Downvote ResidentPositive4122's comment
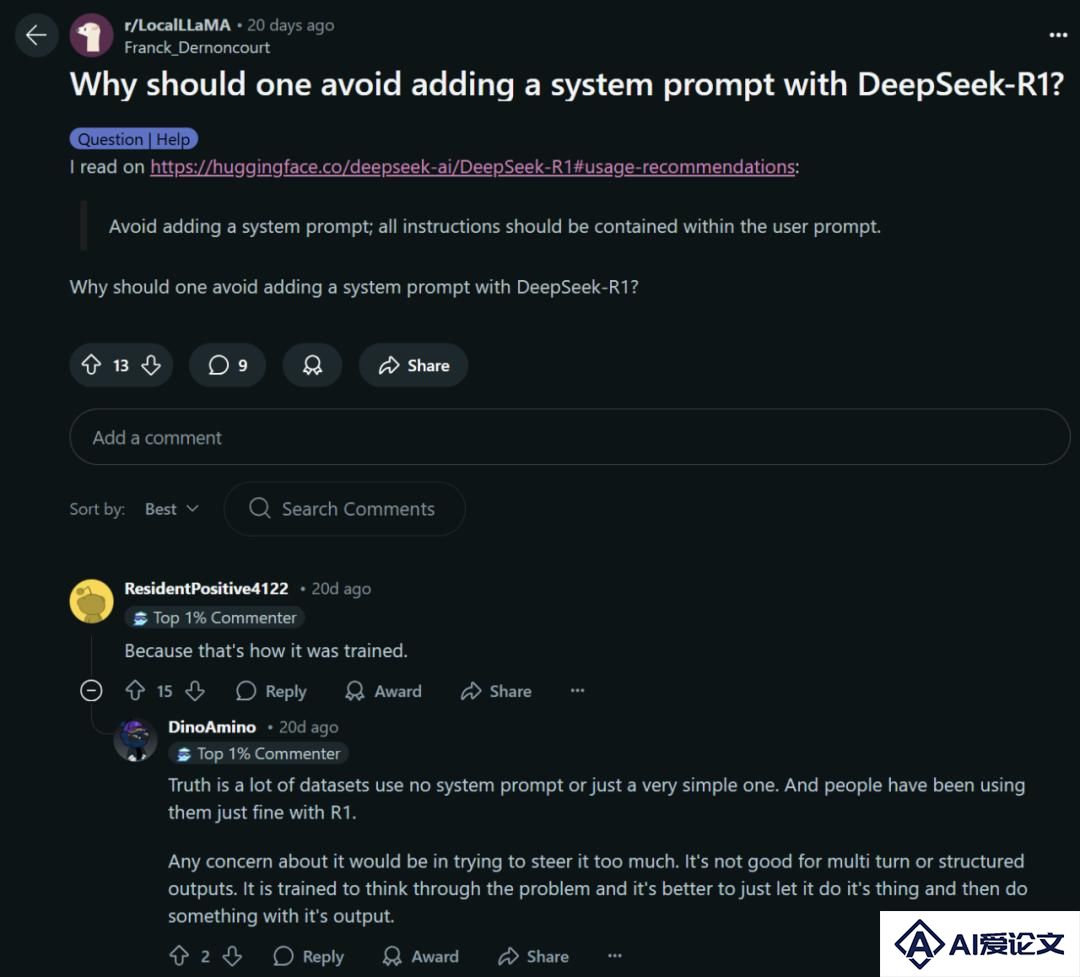Image resolution: width=1080 pixels, height=977 pixels. (195, 690)
